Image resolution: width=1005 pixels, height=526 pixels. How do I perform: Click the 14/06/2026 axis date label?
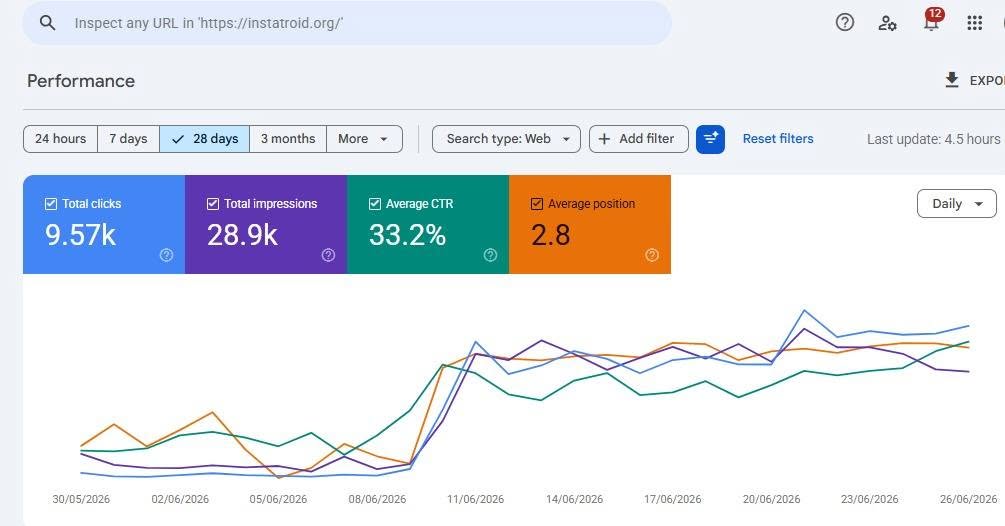(x=574, y=499)
